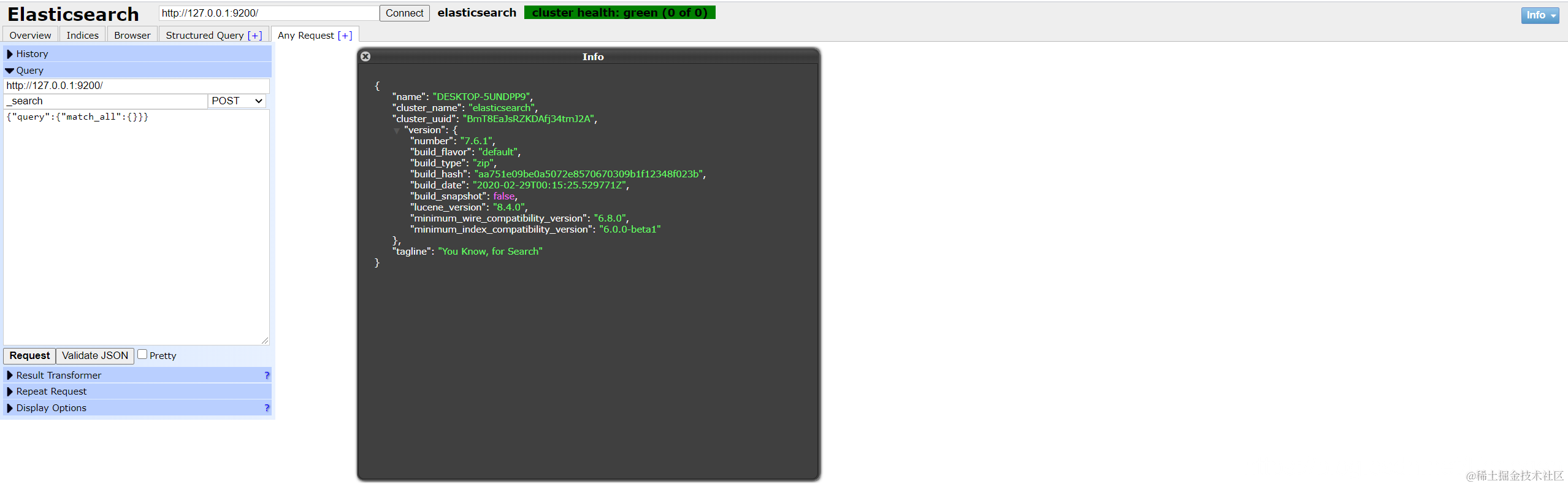
Task: Close the Info dialog with the X icon
Action: click(365, 56)
